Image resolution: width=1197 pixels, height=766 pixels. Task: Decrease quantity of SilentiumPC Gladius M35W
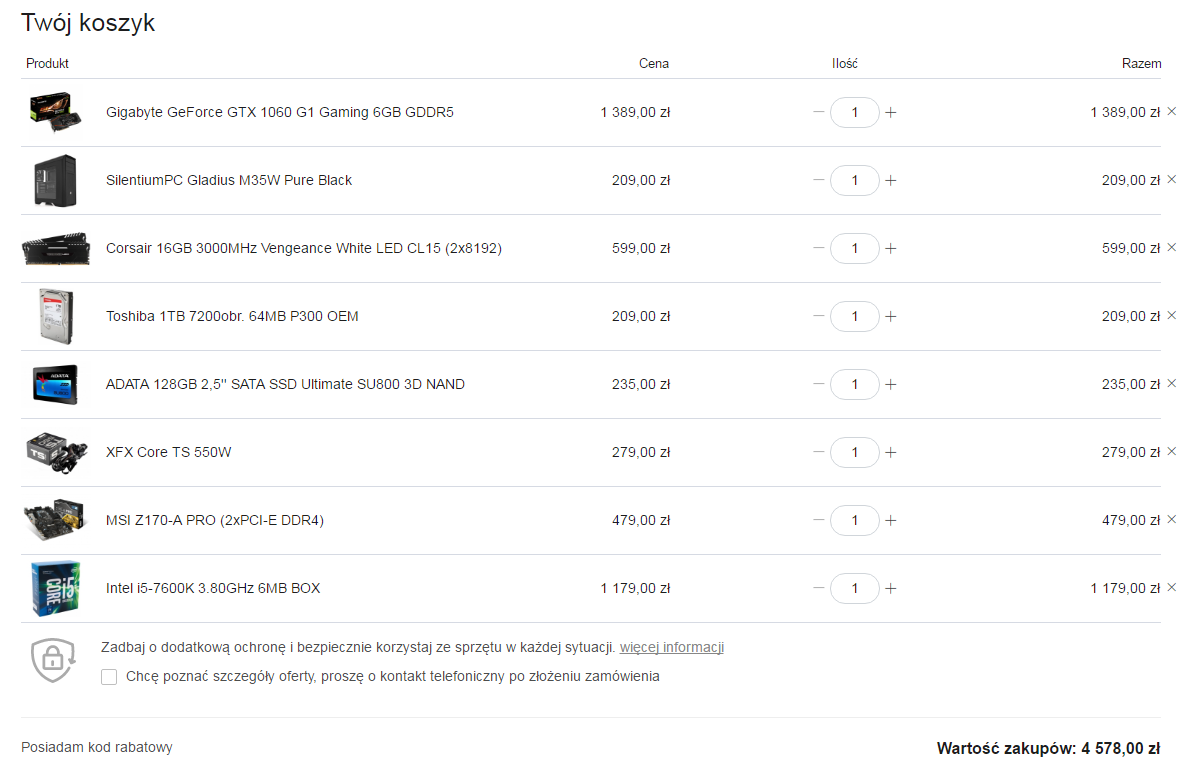pos(818,180)
